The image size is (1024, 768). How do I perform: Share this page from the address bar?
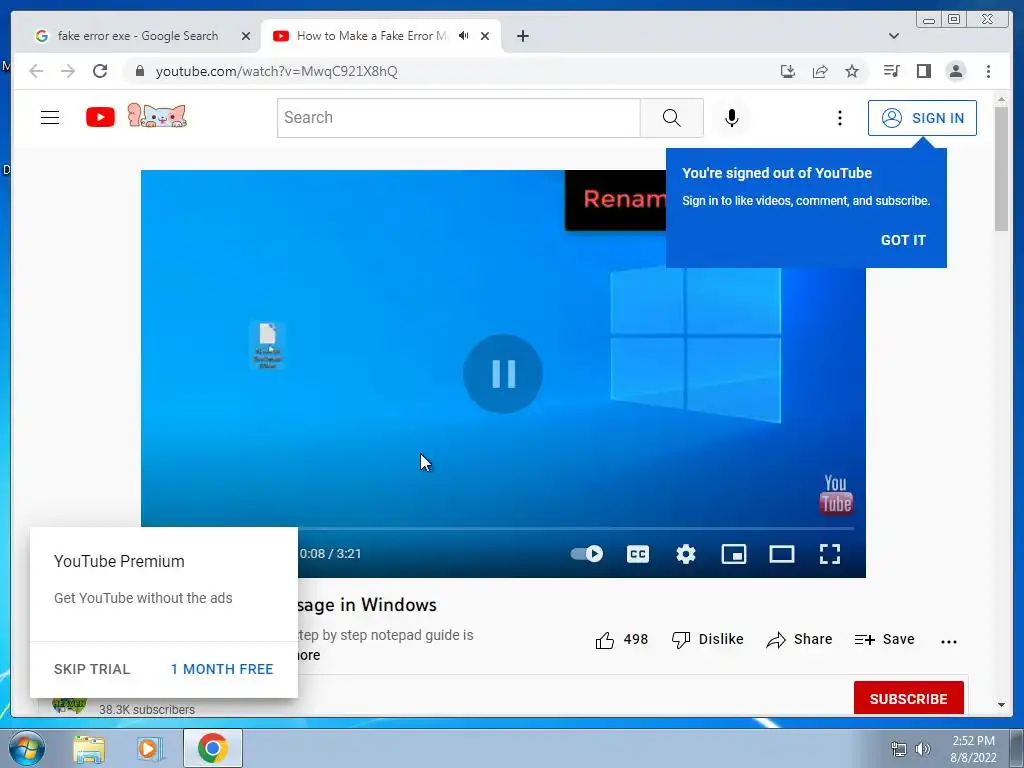pyautogui.click(x=820, y=71)
